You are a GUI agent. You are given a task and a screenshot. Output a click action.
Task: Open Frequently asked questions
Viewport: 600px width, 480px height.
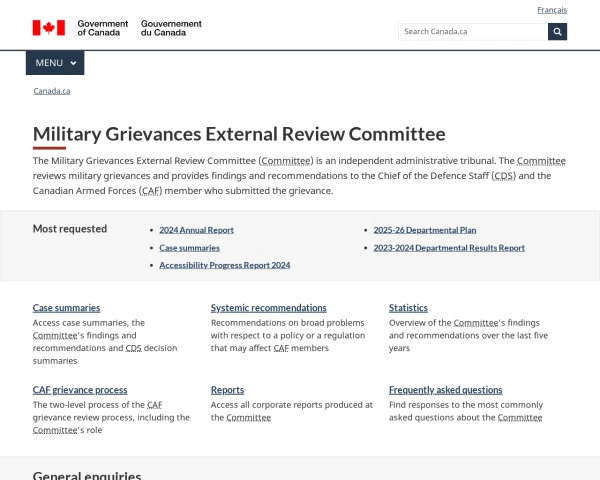[445, 390]
